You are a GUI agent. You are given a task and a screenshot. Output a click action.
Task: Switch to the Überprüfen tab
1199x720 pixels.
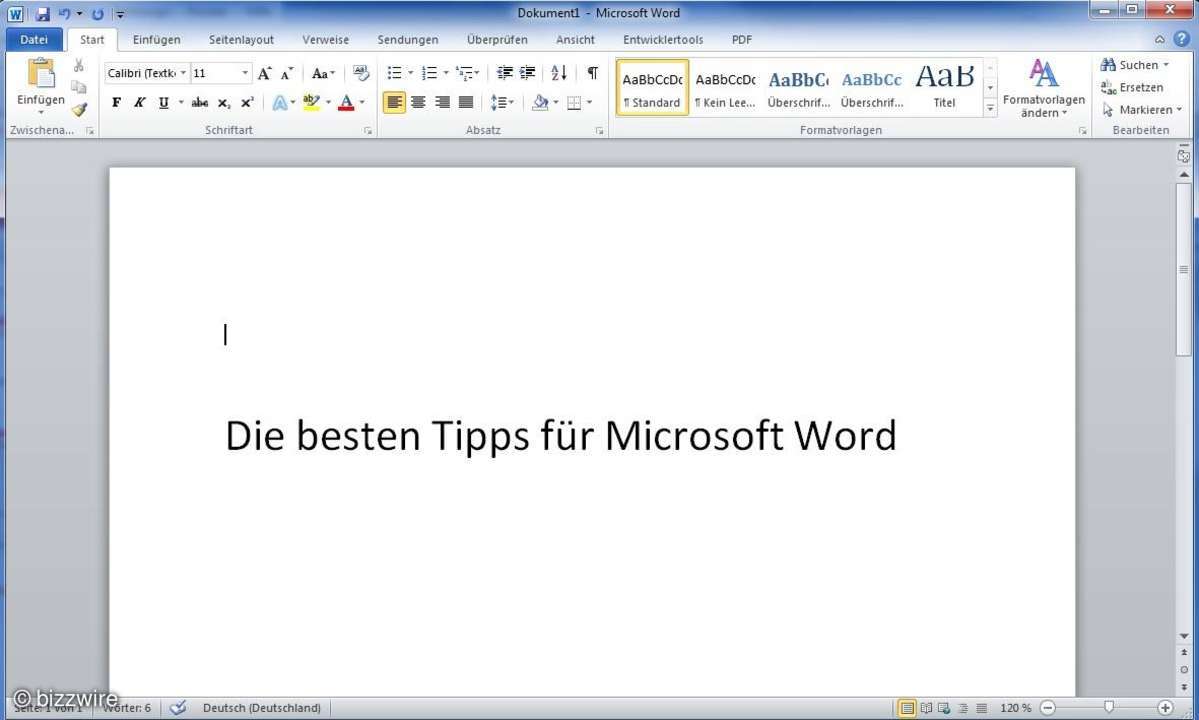[497, 39]
